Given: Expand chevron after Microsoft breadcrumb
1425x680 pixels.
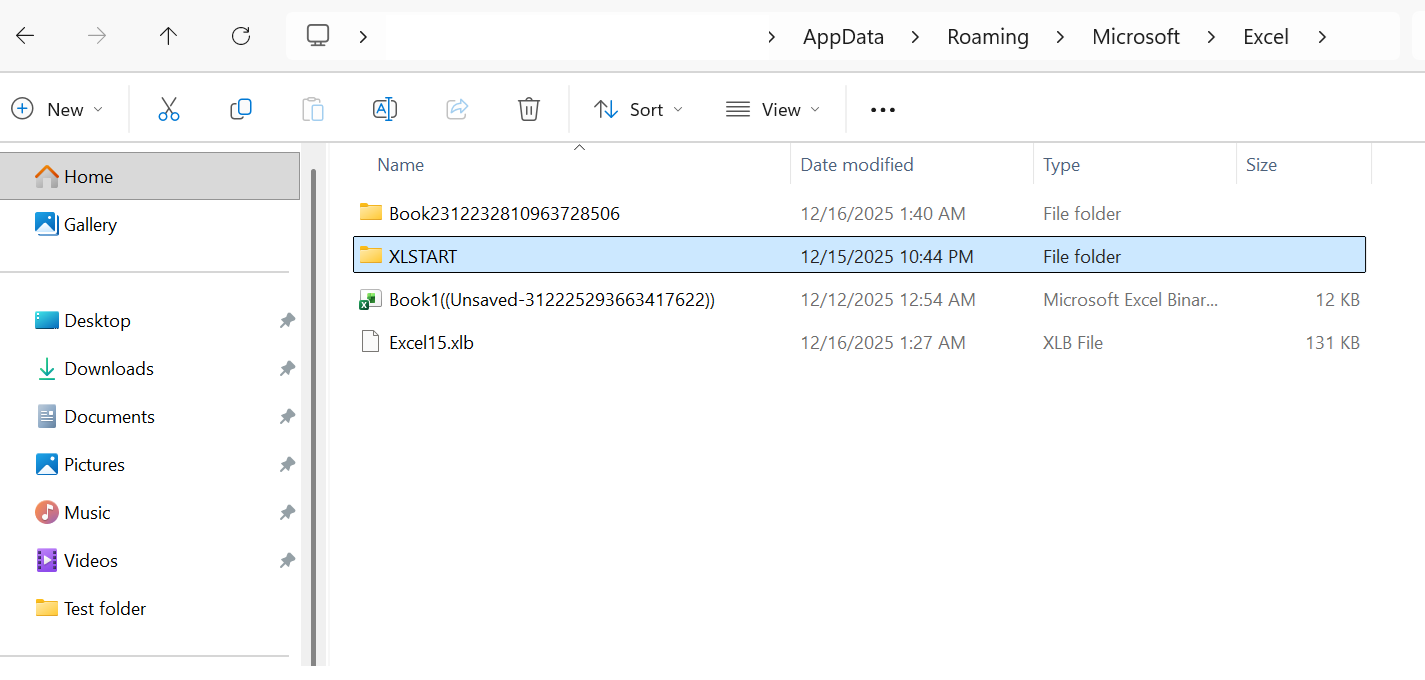Looking at the screenshot, I should coord(1211,37).
